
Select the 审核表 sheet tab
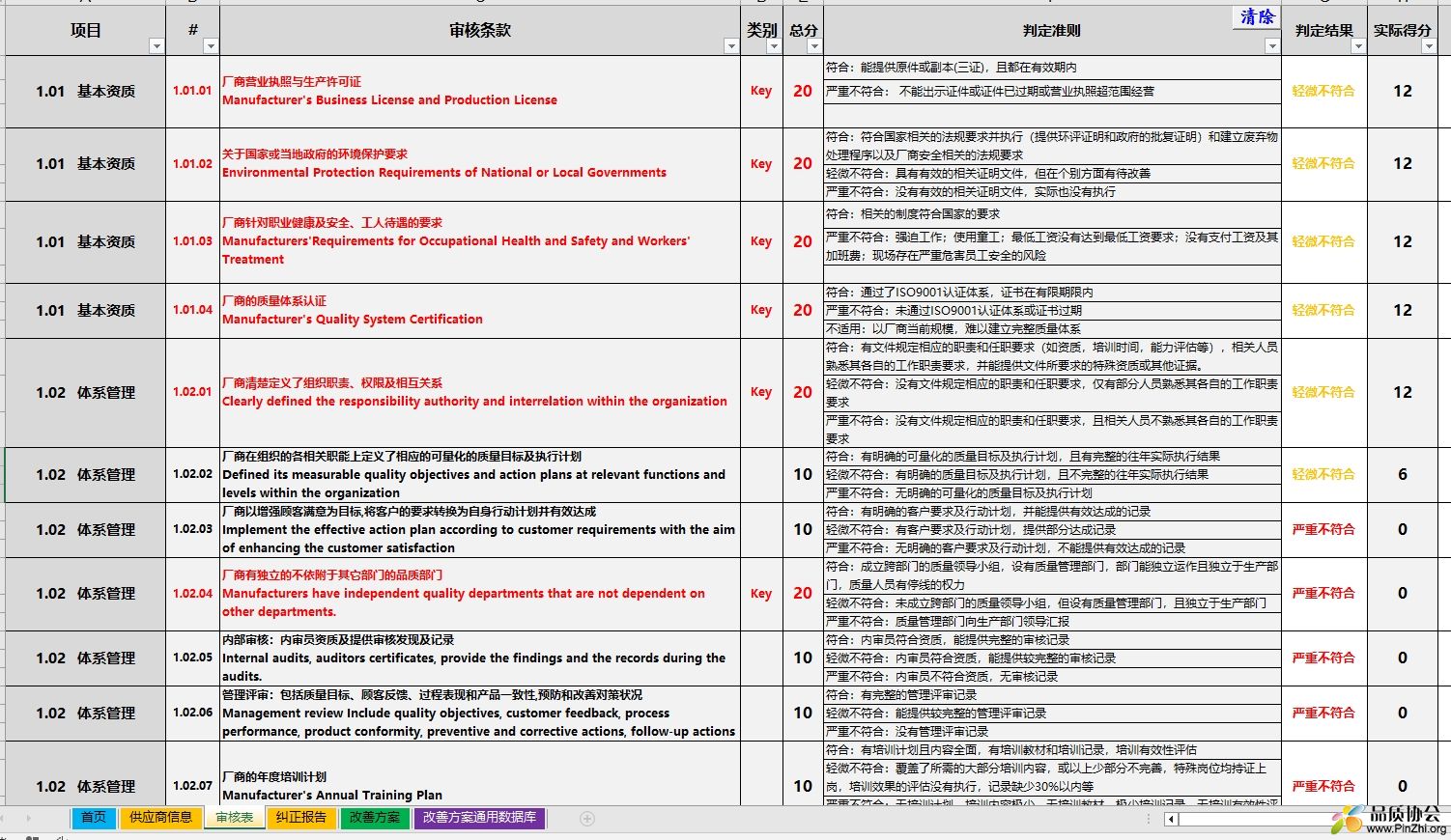click(234, 818)
